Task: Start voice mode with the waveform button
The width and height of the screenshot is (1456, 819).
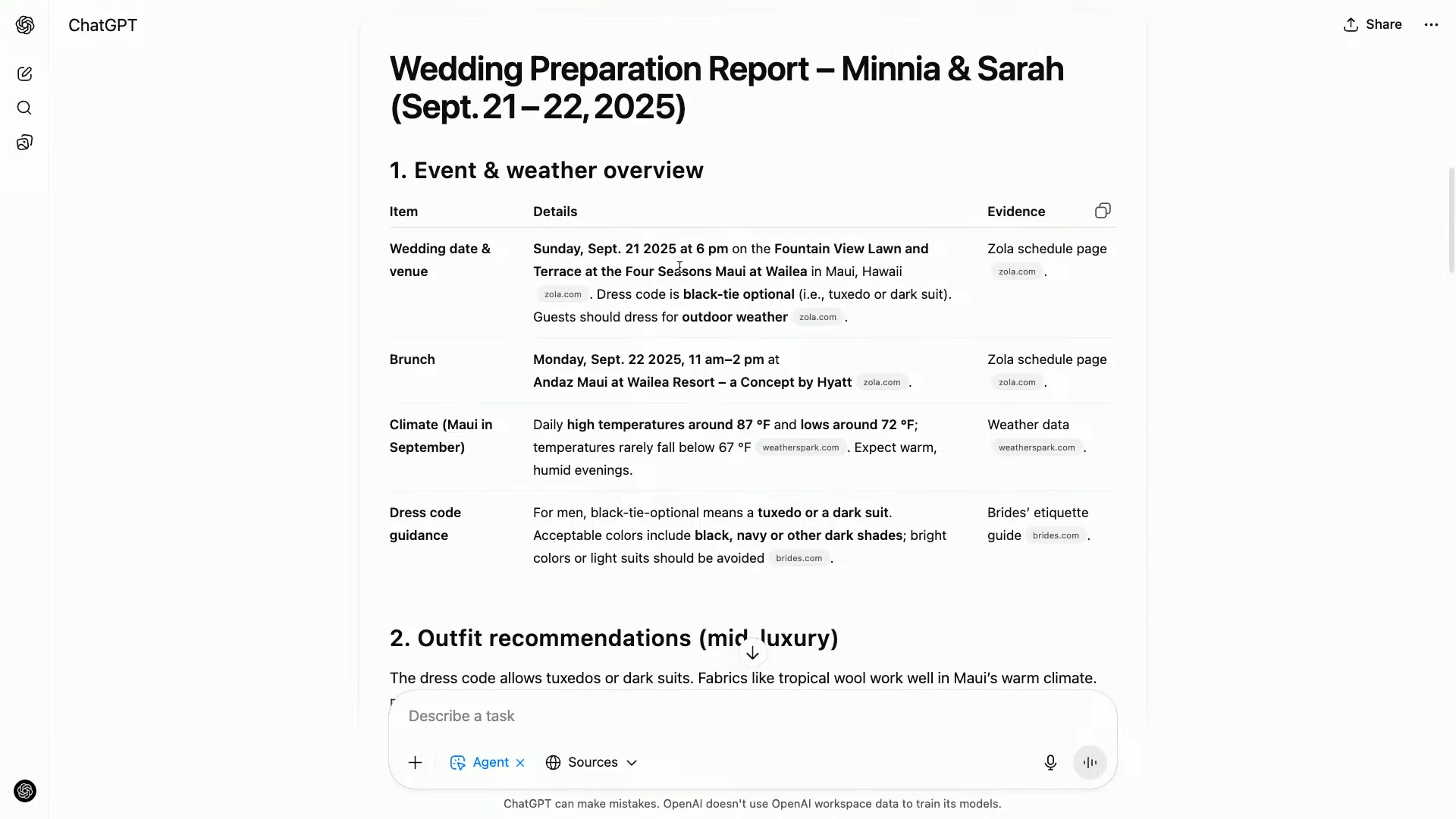Action: 1090,763
